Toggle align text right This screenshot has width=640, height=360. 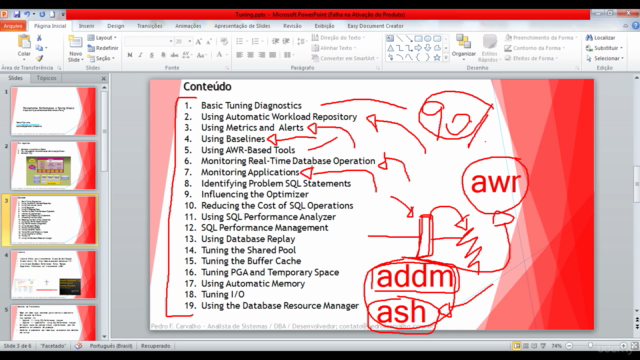[x=262, y=55]
